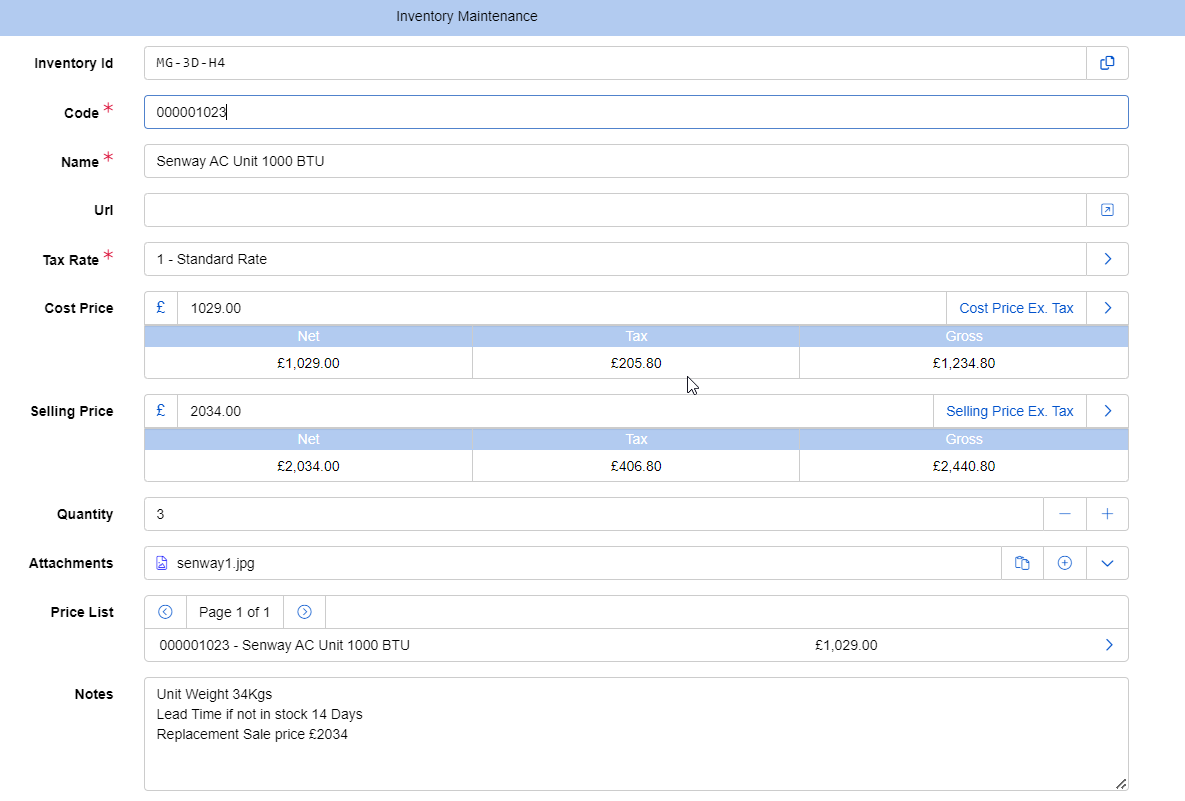This screenshot has width=1185, height=801.
Task: Decrease Quantity with the minus button
Action: [1065, 514]
